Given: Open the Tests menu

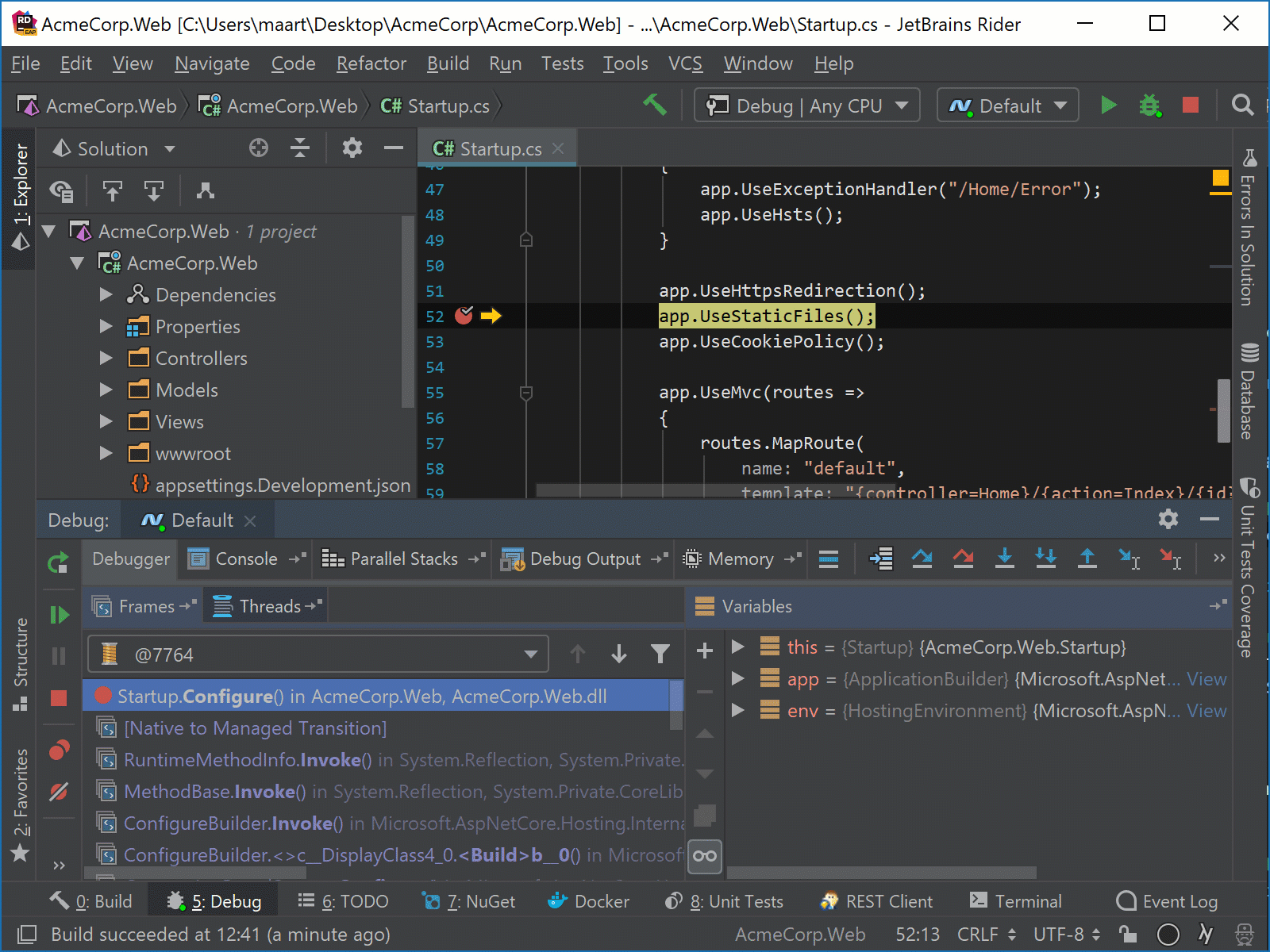Looking at the screenshot, I should [562, 63].
